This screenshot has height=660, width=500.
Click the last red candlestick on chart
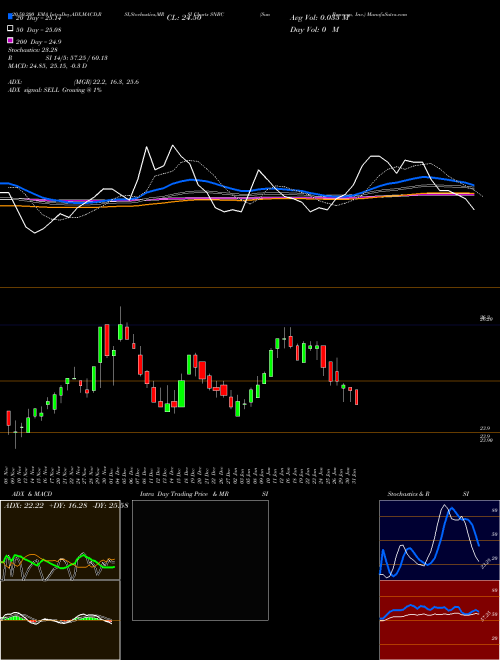pyautogui.click(x=356, y=397)
